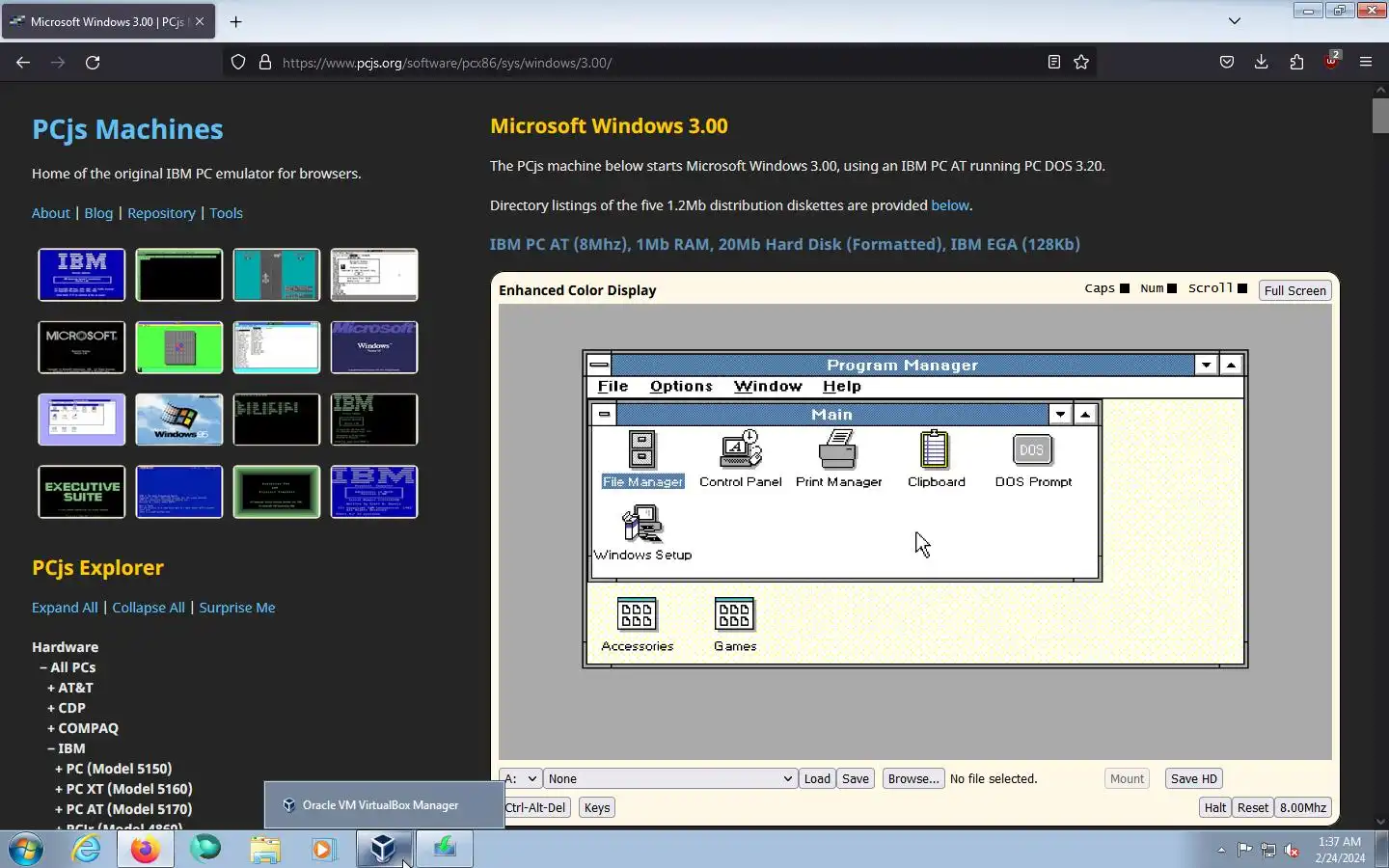Click the Browse... file button
This screenshot has height=868, width=1389.
[x=913, y=778]
